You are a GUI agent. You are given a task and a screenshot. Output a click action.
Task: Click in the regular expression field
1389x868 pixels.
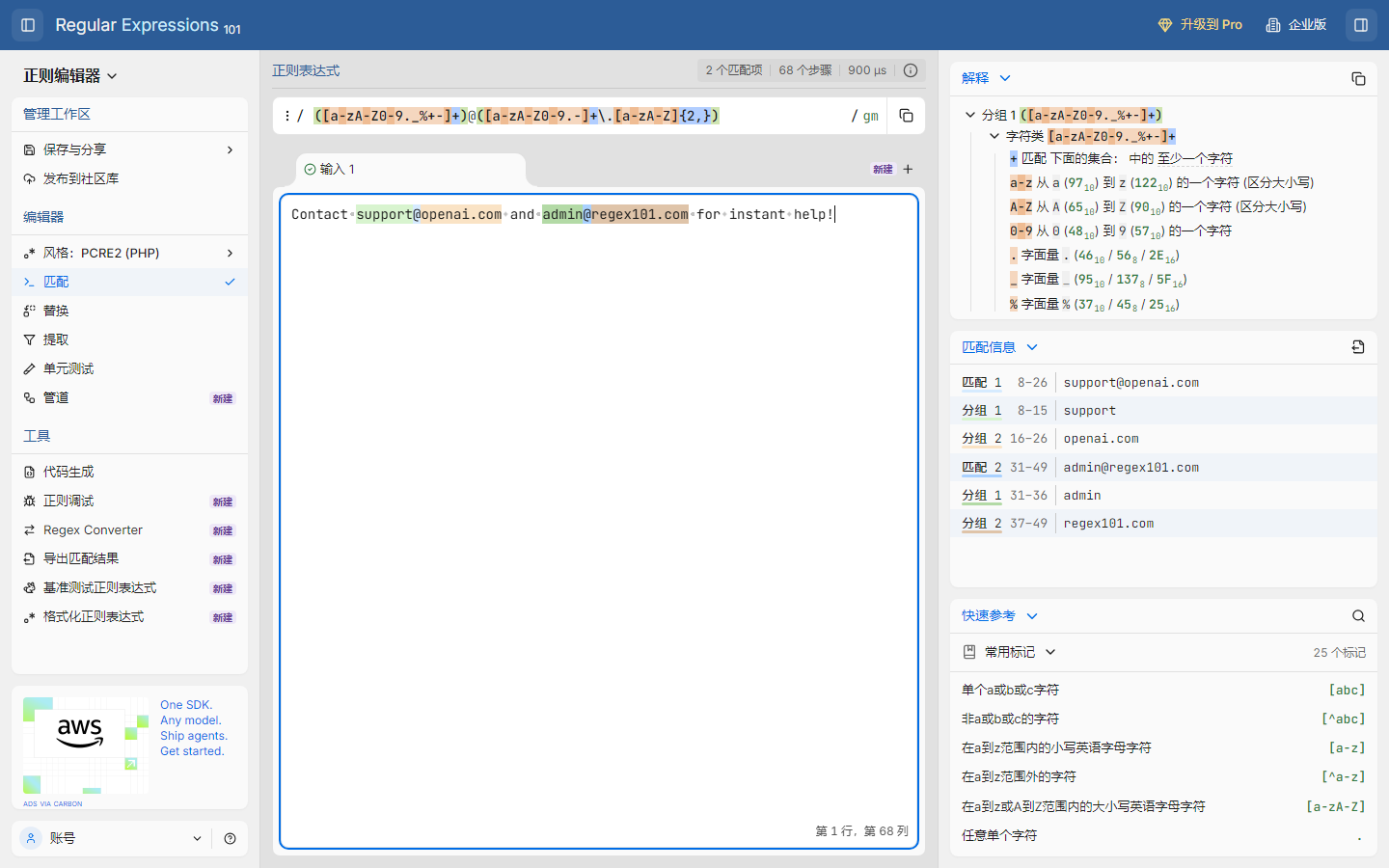[x=579, y=116]
